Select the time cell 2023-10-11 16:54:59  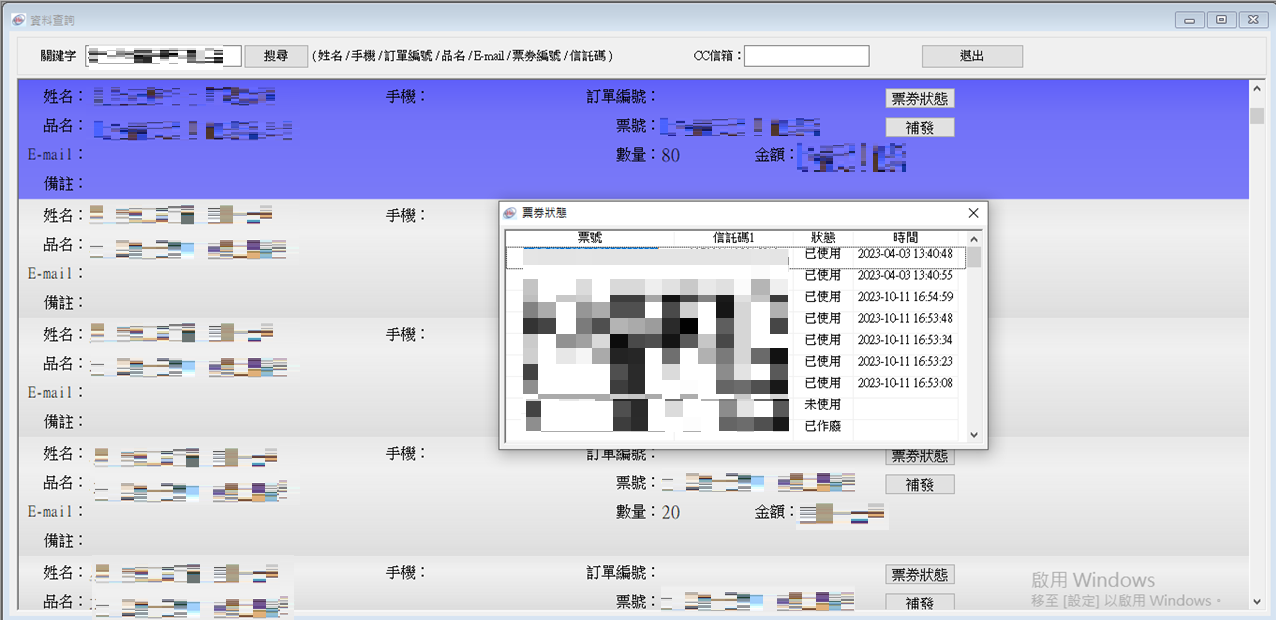coord(906,297)
